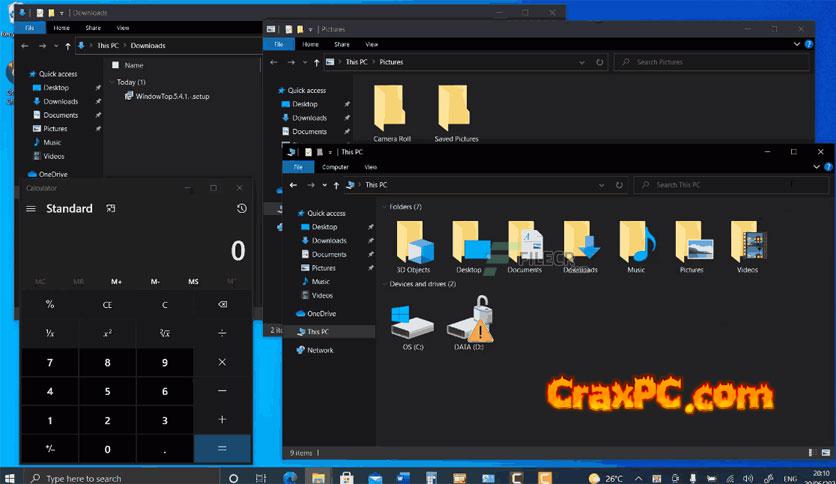This screenshot has width=836, height=484.
Task: Click the Up arrow in This PC window
Action: pyautogui.click(x=338, y=185)
